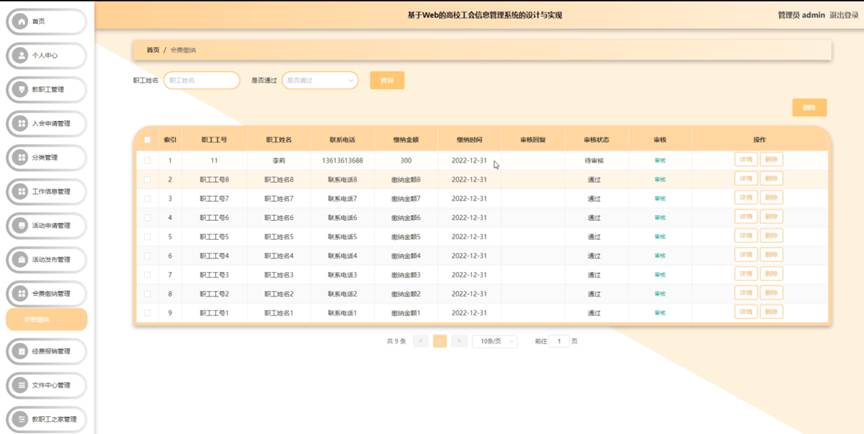Open 工作信息管理 icon in sidebar

click(x=20, y=192)
